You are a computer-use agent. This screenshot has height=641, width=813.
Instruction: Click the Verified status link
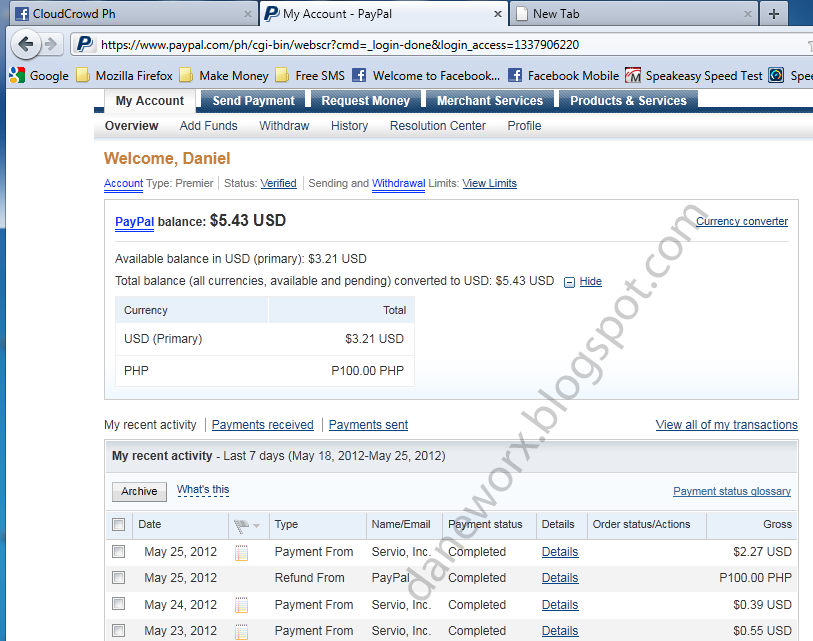coord(278,184)
